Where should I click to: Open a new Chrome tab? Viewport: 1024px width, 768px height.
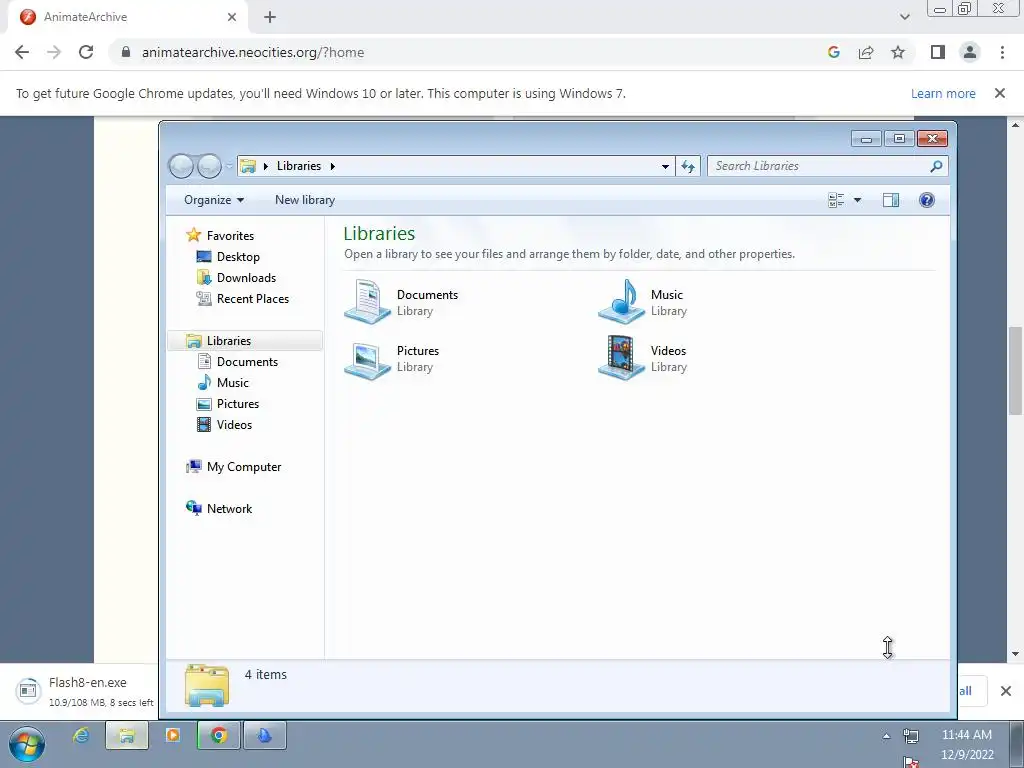[x=270, y=17]
